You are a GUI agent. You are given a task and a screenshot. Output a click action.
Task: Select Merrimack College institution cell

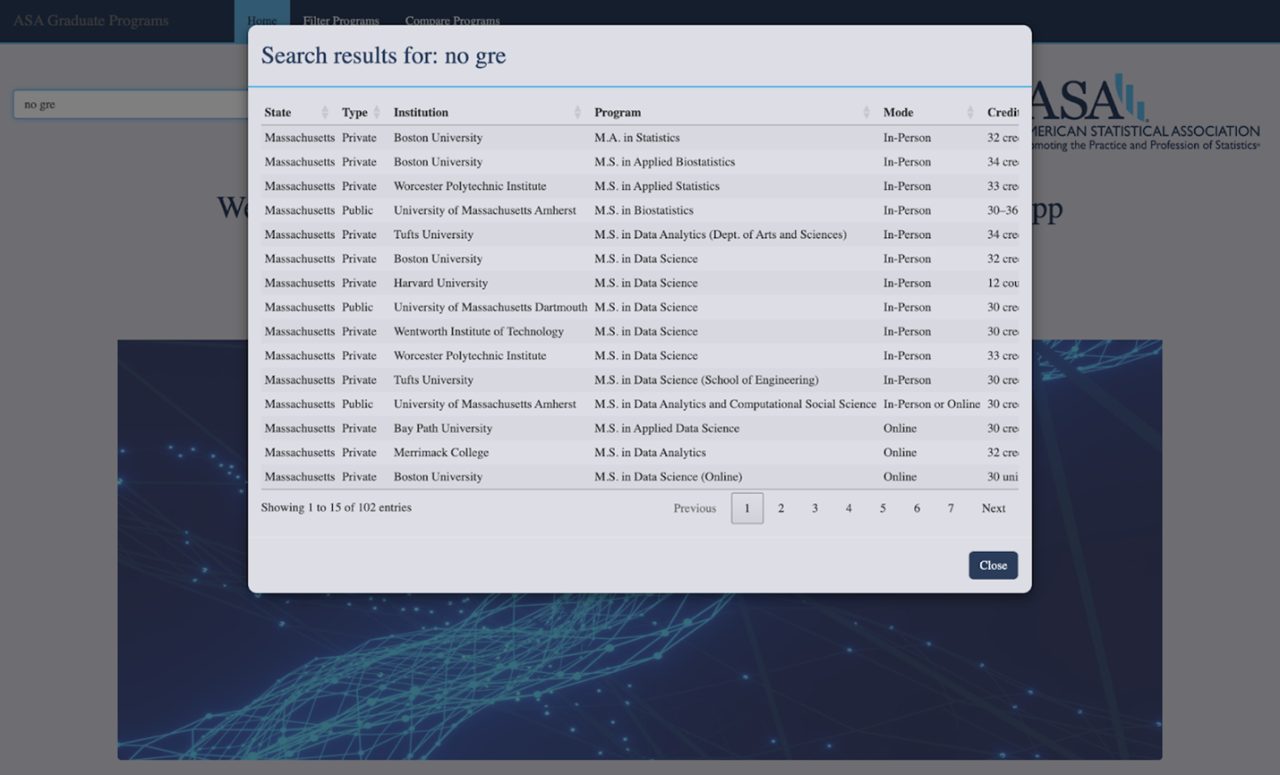point(441,453)
